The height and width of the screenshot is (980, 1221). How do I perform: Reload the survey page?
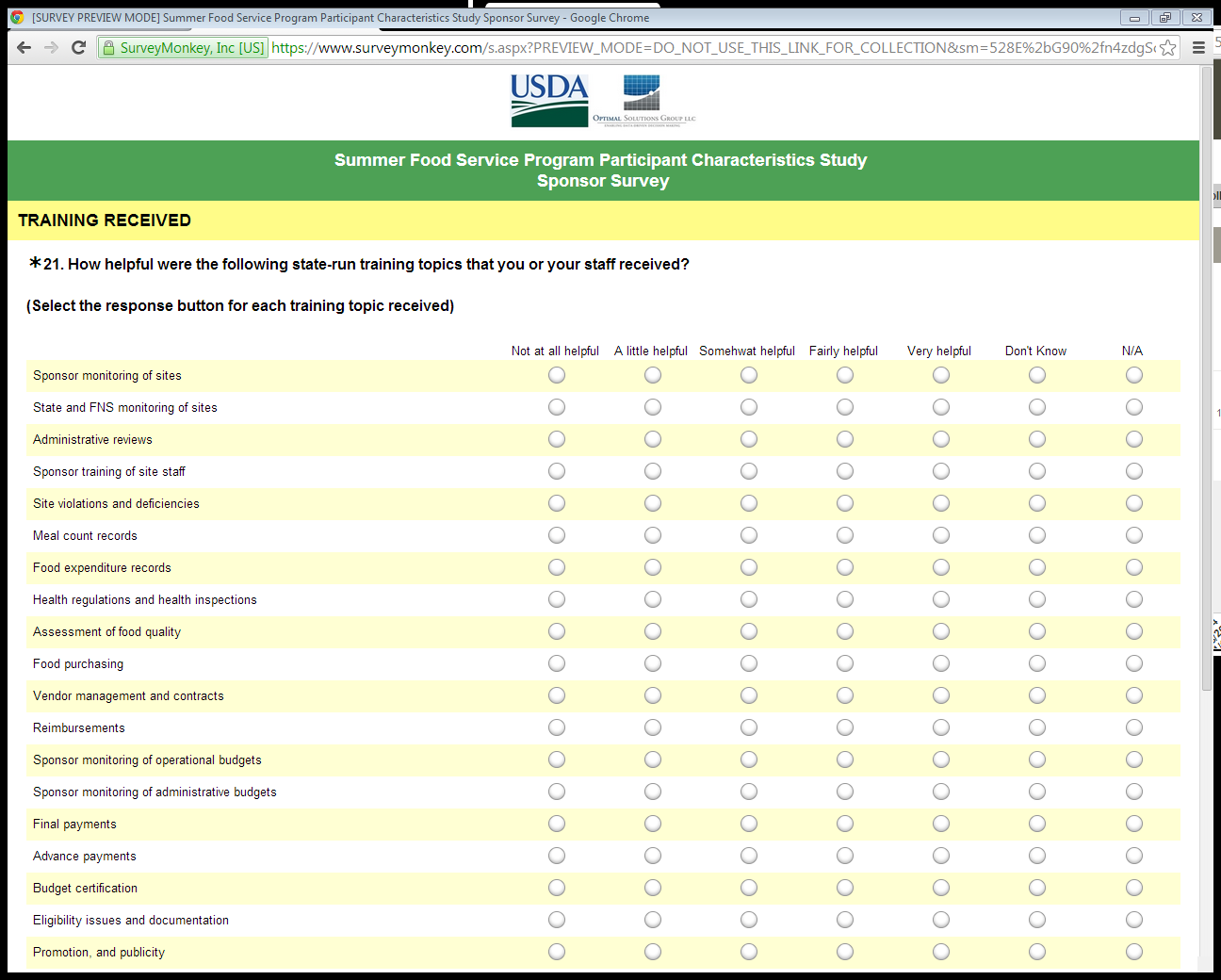click(x=79, y=48)
